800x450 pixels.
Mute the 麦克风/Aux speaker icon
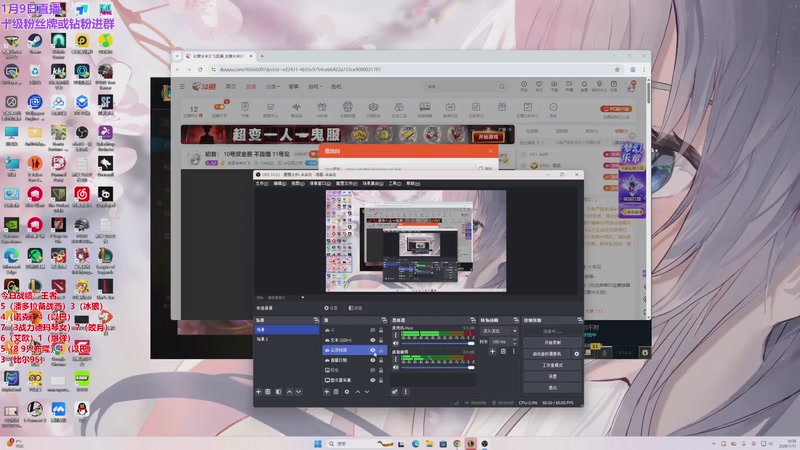(395, 343)
